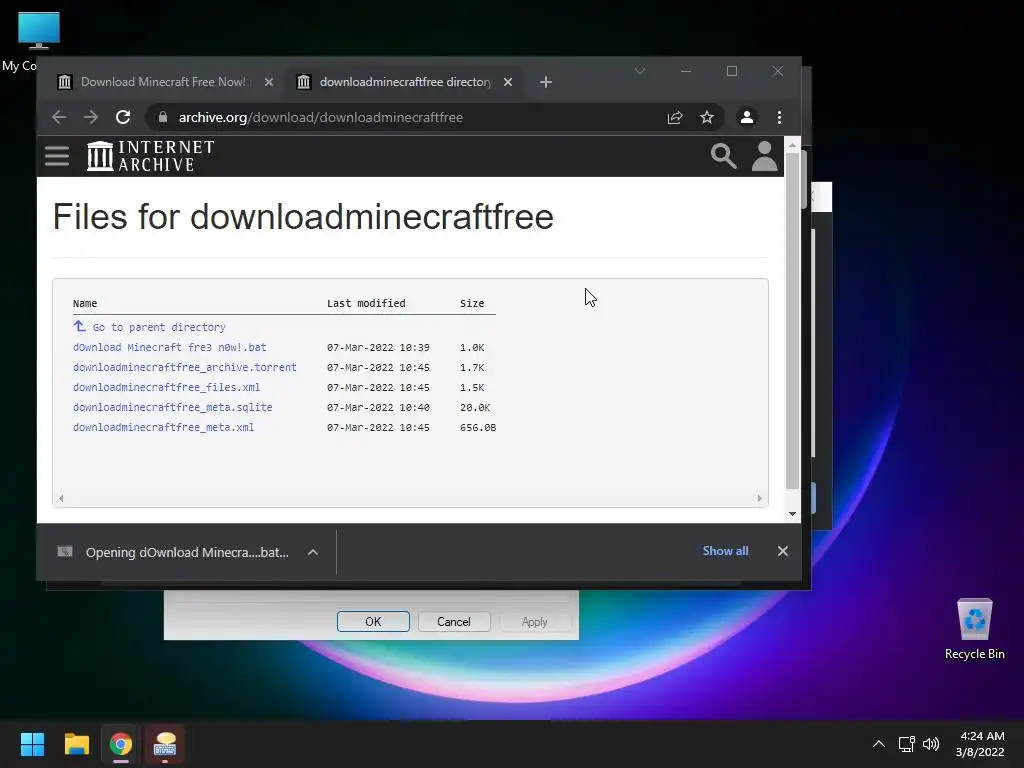Open downloadminecraftfree_files.xml link
Image resolution: width=1024 pixels, height=768 pixels.
(x=167, y=387)
